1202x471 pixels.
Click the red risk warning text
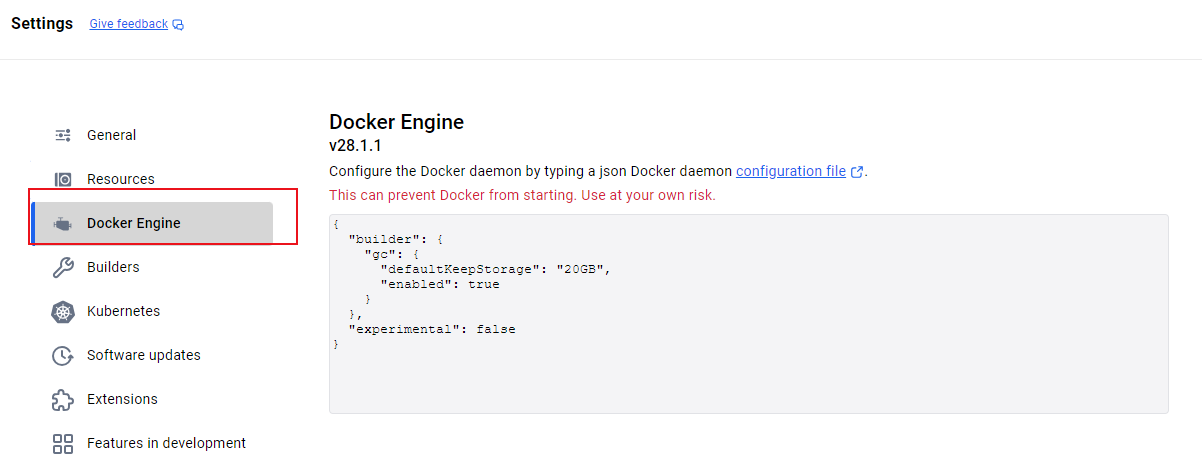click(522, 195)
